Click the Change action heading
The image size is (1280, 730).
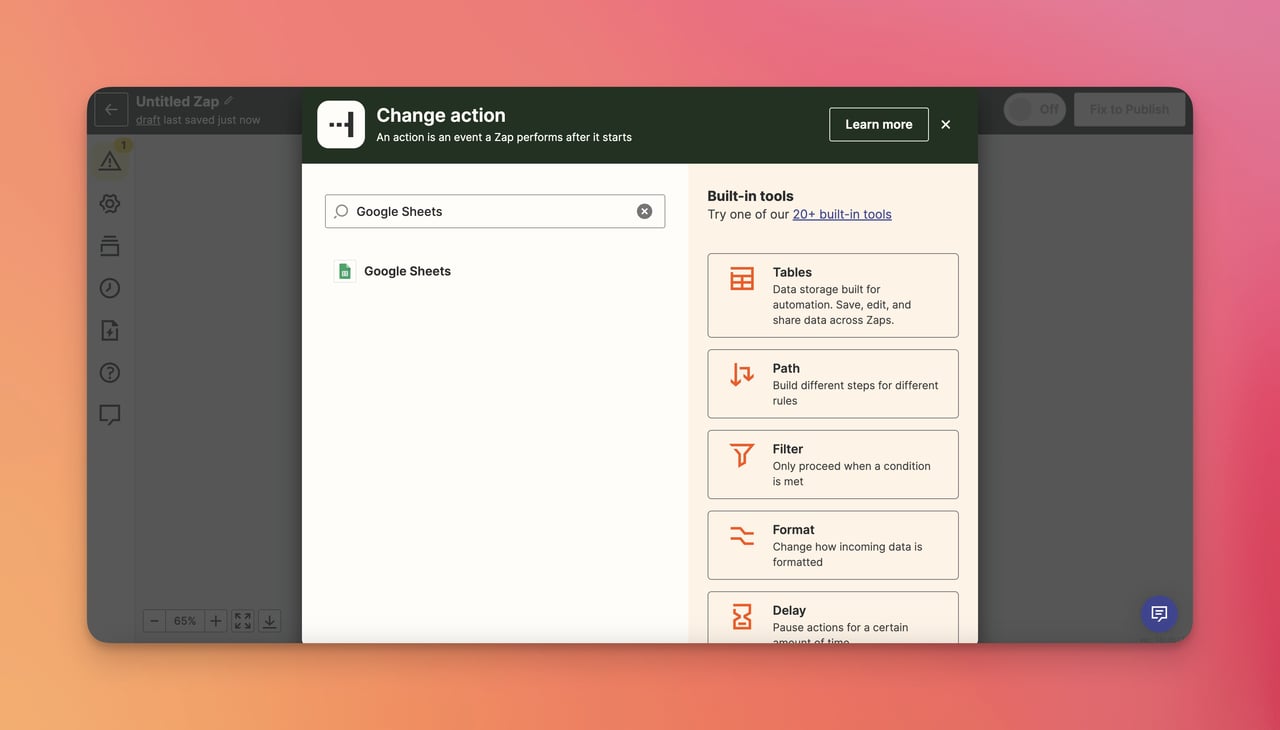441,115
